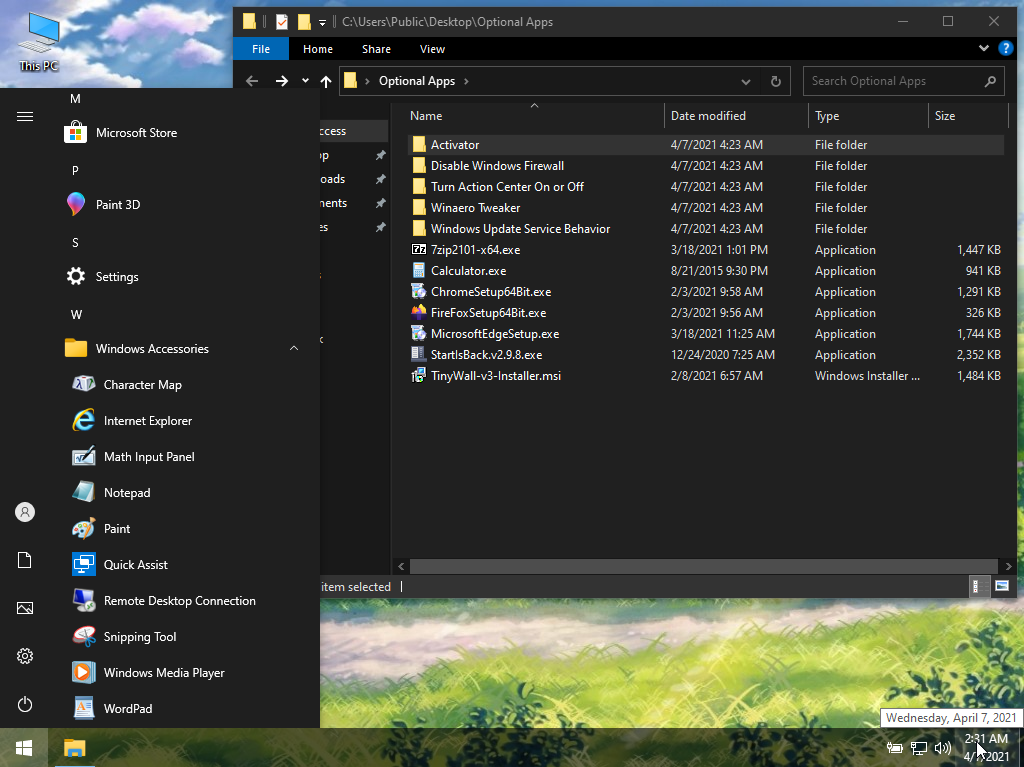
Task: Sort files by the Size column
Action: point(968,116)
